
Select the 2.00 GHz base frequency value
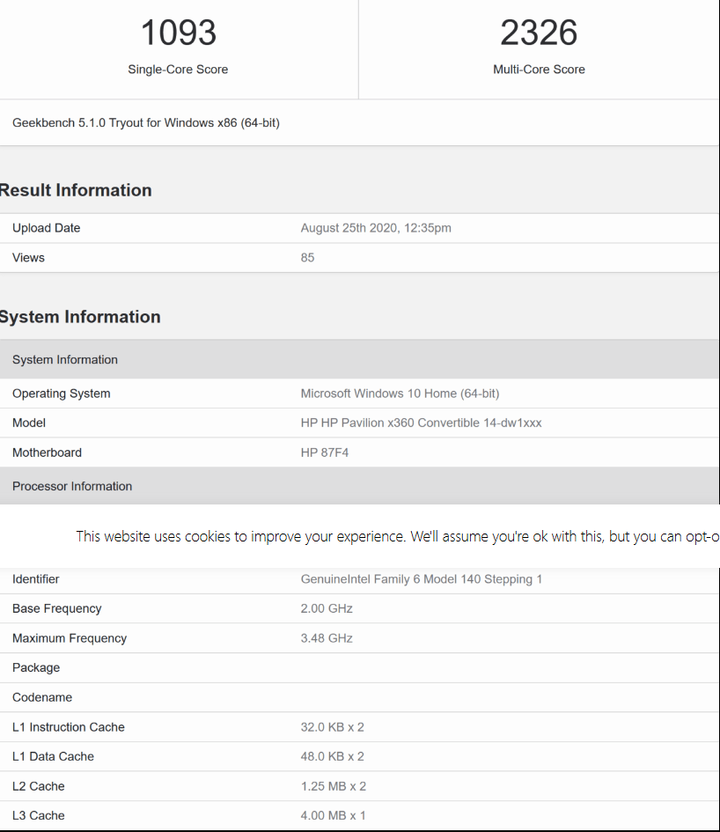coord(326,609)
